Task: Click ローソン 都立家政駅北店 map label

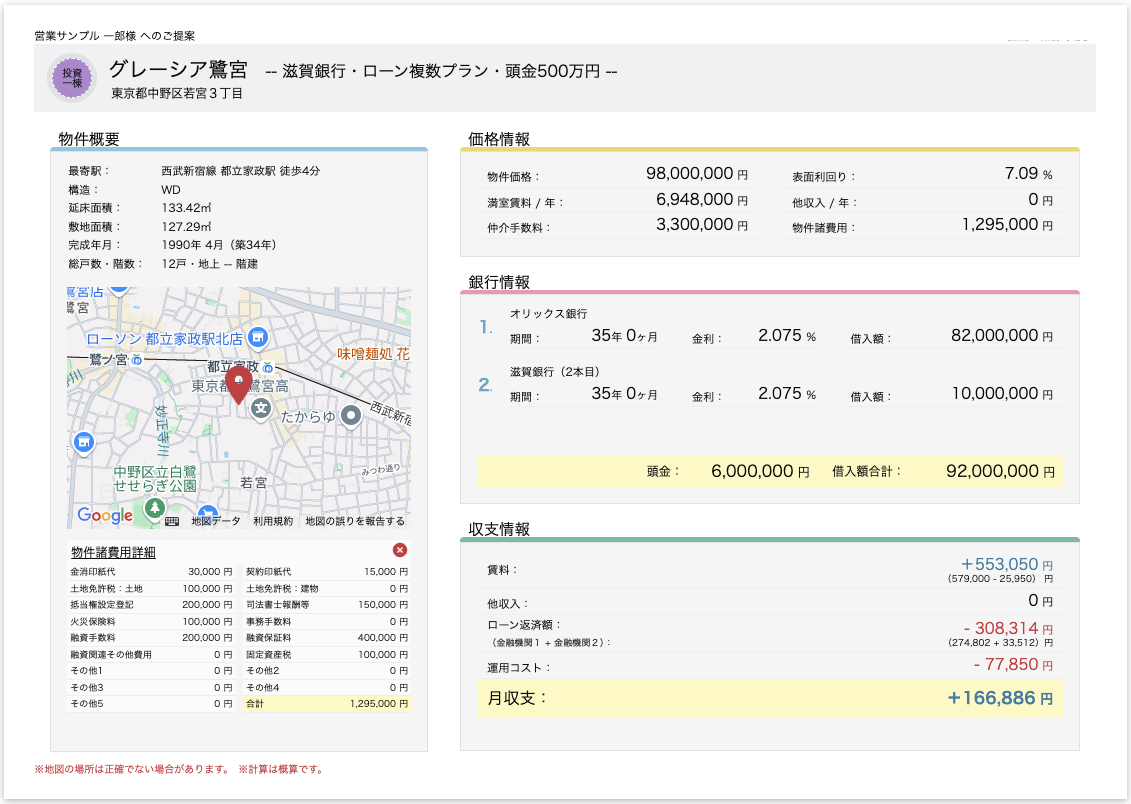Action: (164, 339)
